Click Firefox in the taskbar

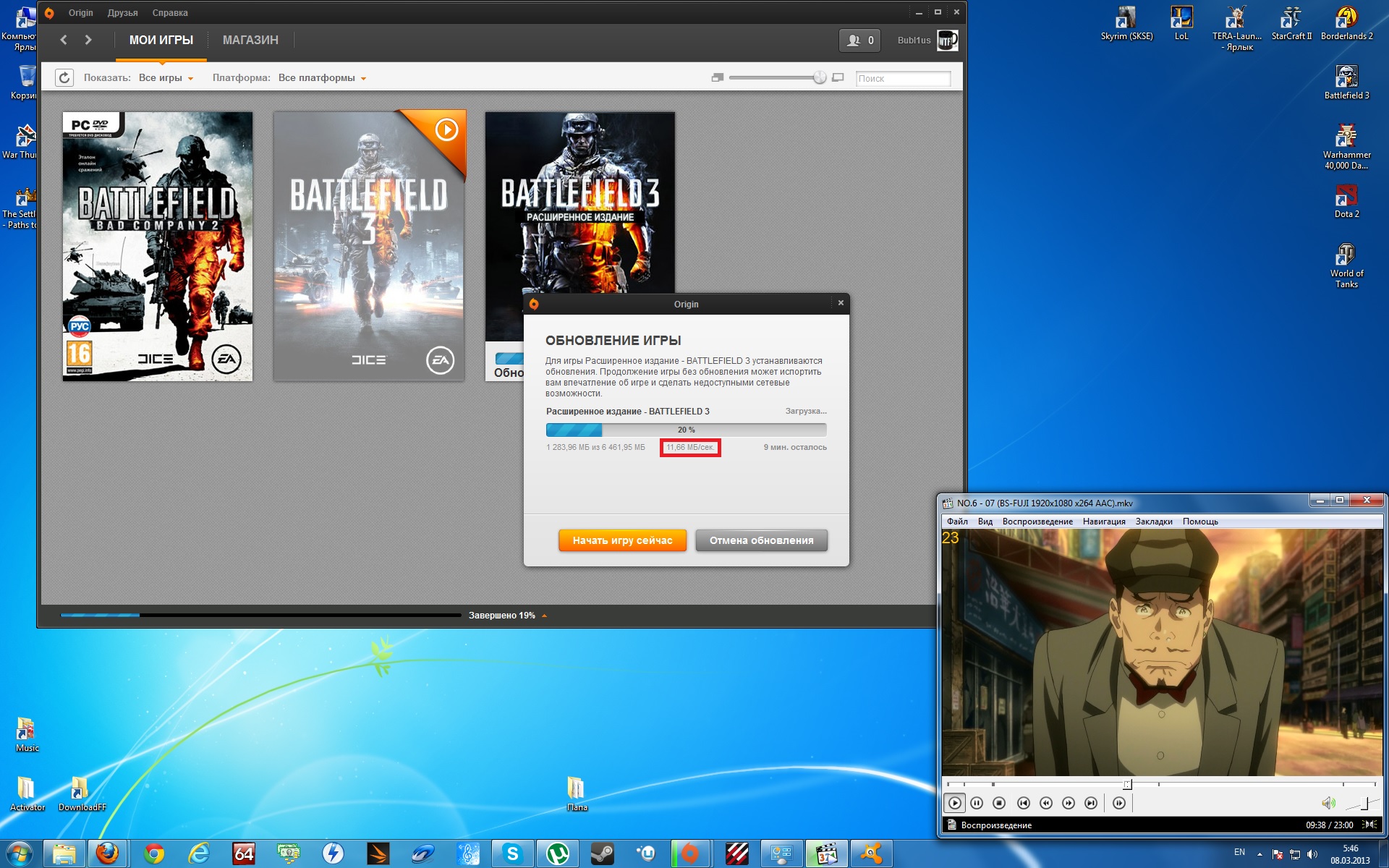click(x=108, y=854)
